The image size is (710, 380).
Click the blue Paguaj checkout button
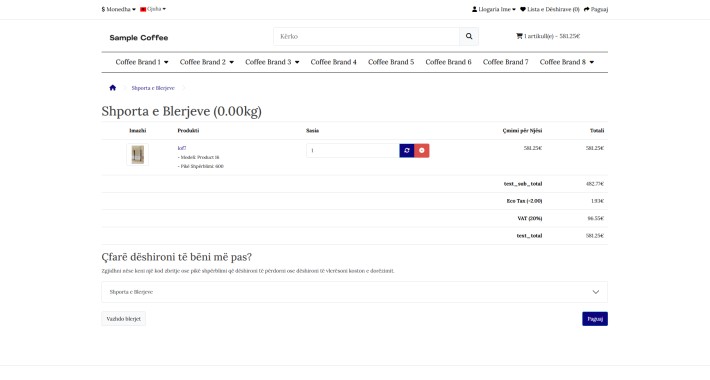click(595, 319)
